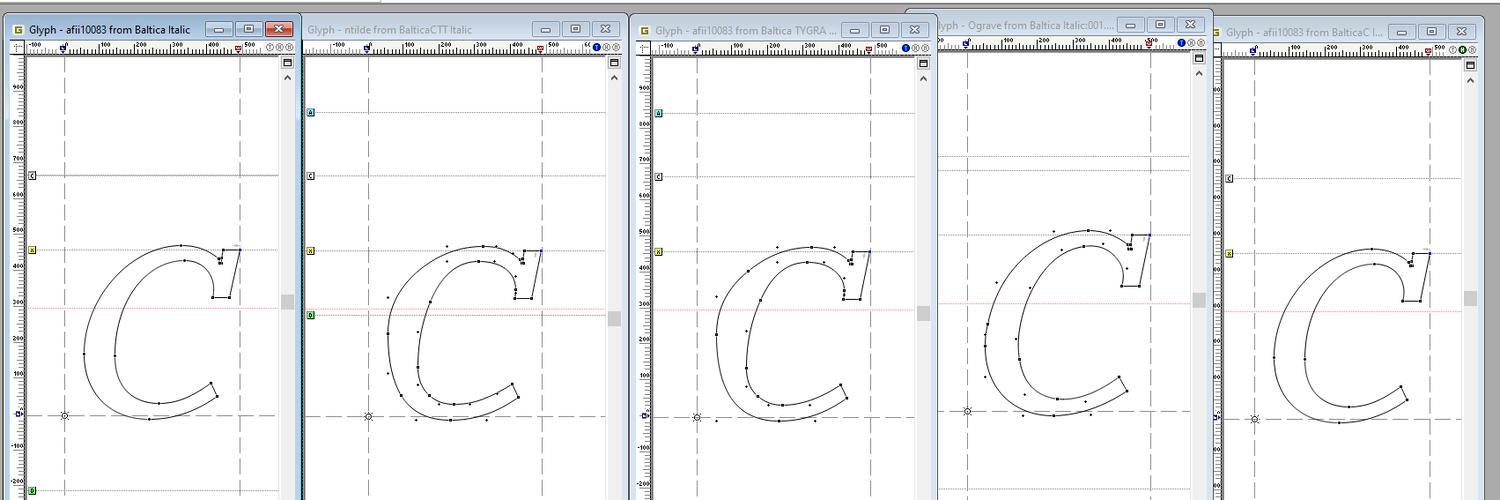
Task: Select yellow X zone label in ntilde window
Action: [310, 251]
